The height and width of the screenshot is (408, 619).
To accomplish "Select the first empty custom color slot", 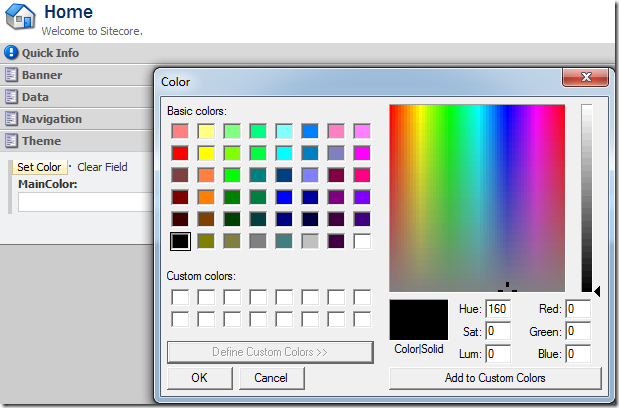I will 180,297.
